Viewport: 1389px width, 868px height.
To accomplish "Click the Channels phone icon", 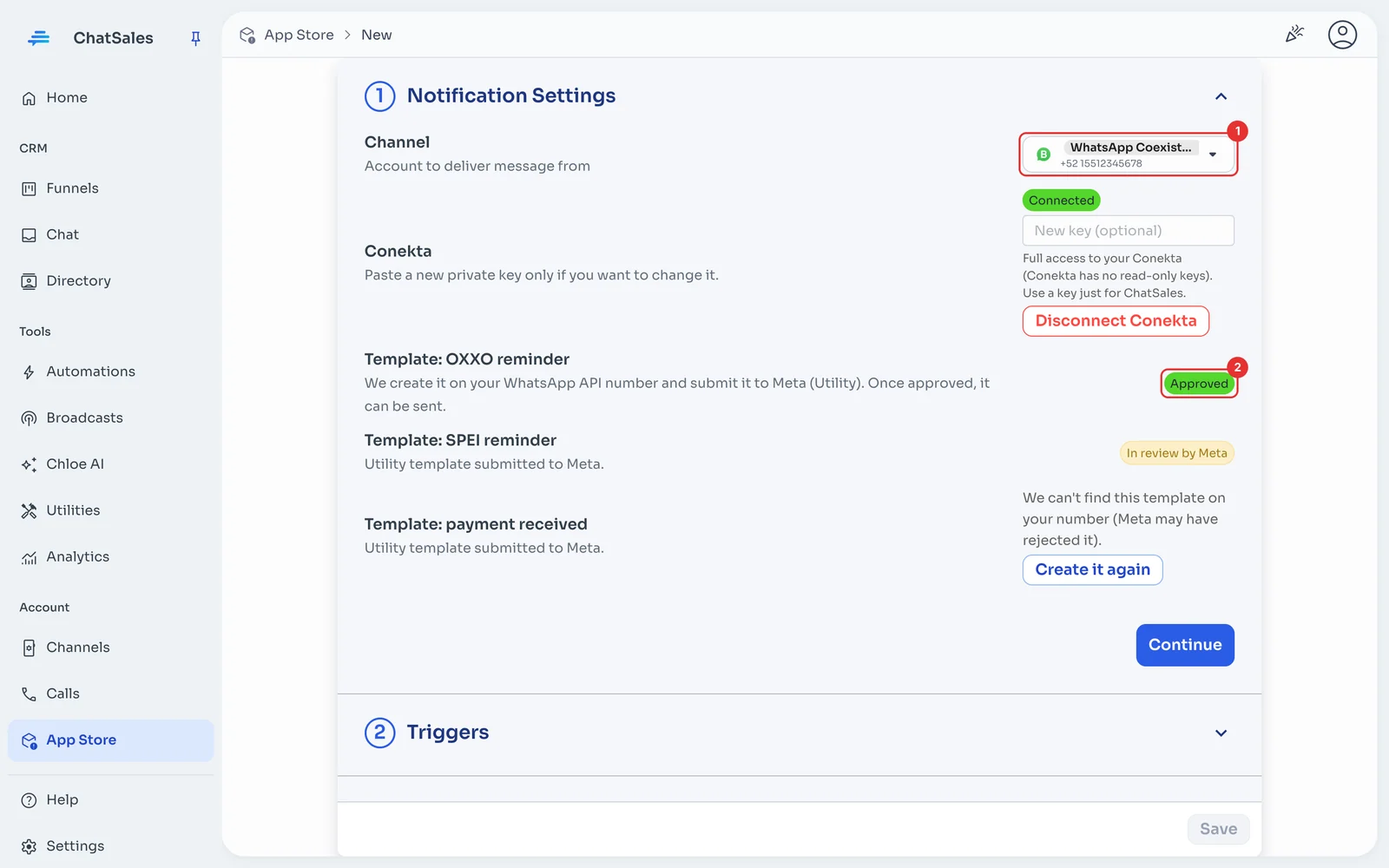I will pyautogui.click(x=29, y=648).
